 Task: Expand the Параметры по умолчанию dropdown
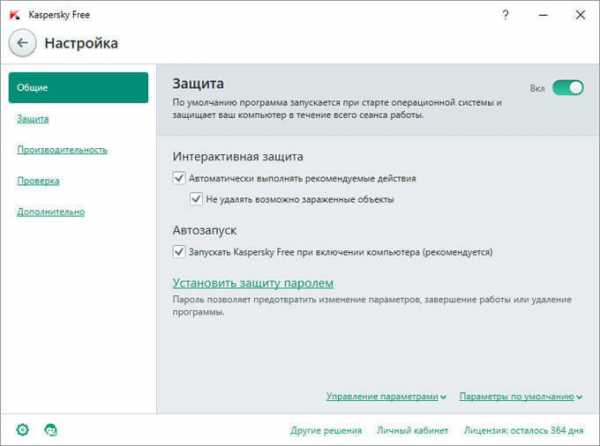point(521,396)
